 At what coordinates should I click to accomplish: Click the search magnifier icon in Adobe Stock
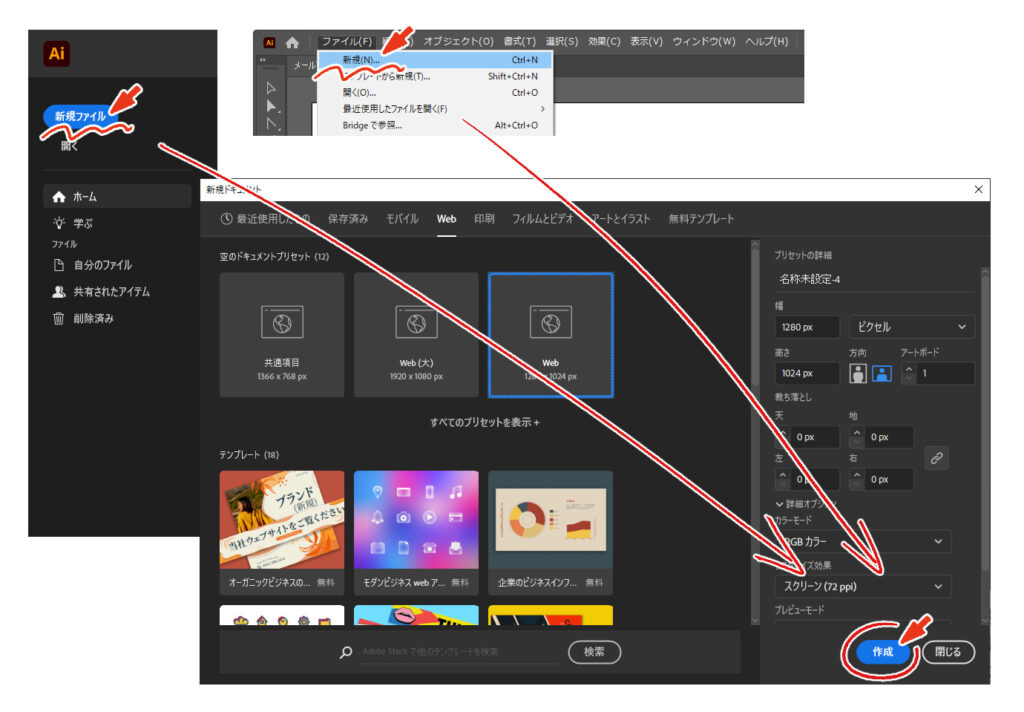pyautogui.click(x=346, y=652)
